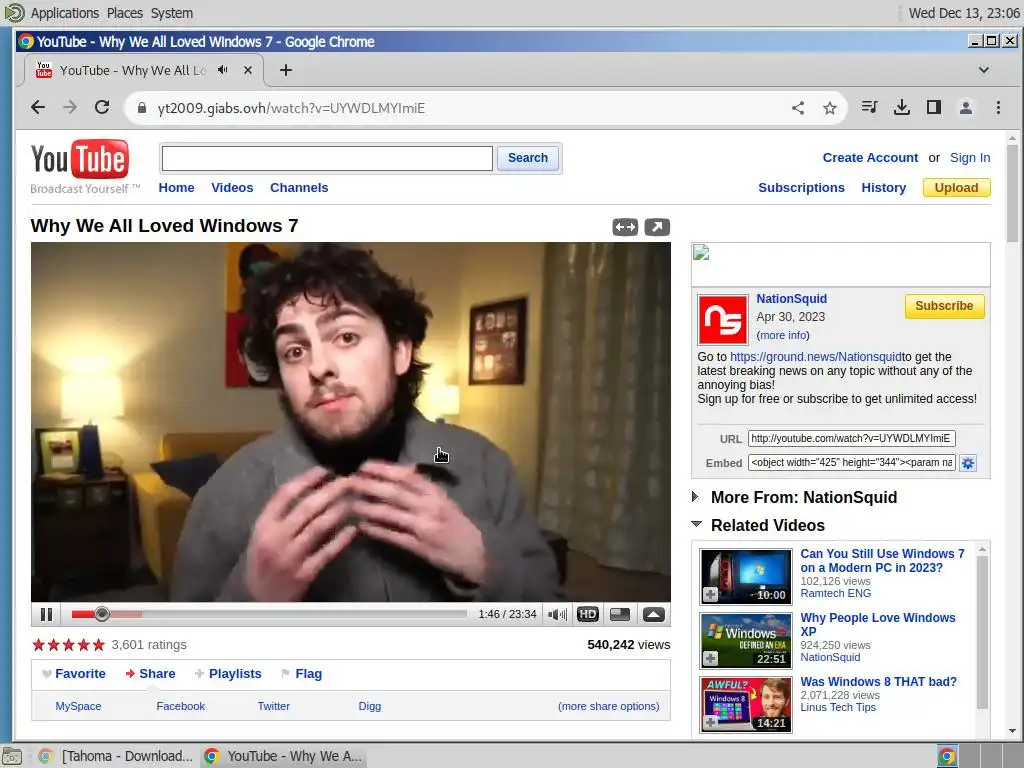1024x768 pixels.
Task: Click the Chrome share page icon
Action: coord(797,108)
